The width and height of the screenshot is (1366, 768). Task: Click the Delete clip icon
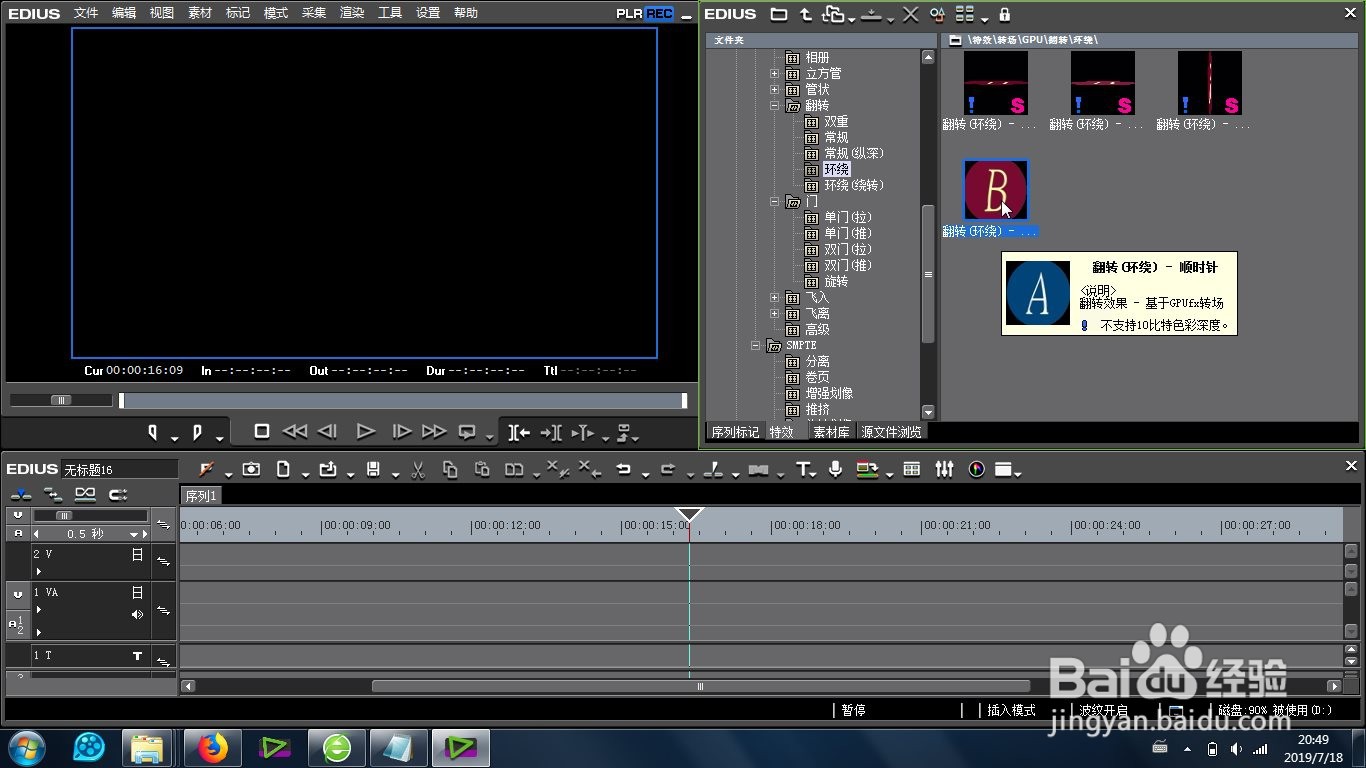[556, 469]
